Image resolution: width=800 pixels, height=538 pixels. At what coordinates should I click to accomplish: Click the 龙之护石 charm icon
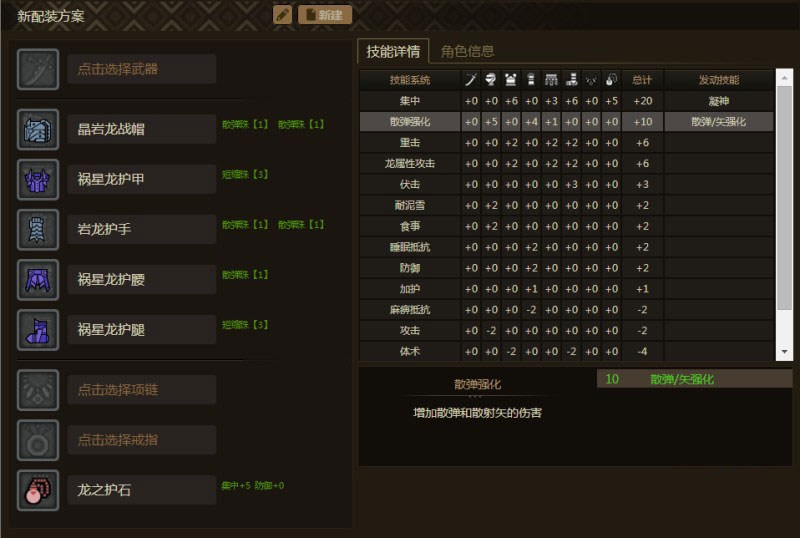click(x=38, y=490)
